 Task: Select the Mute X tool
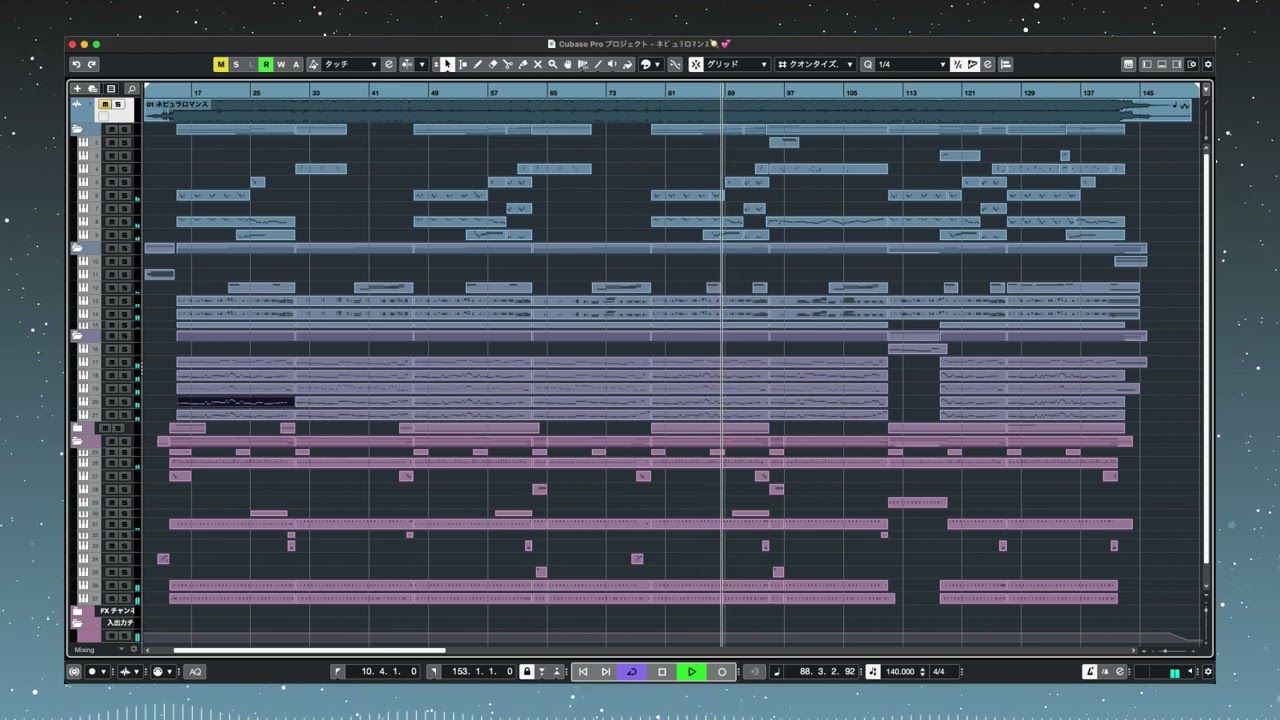537,64
